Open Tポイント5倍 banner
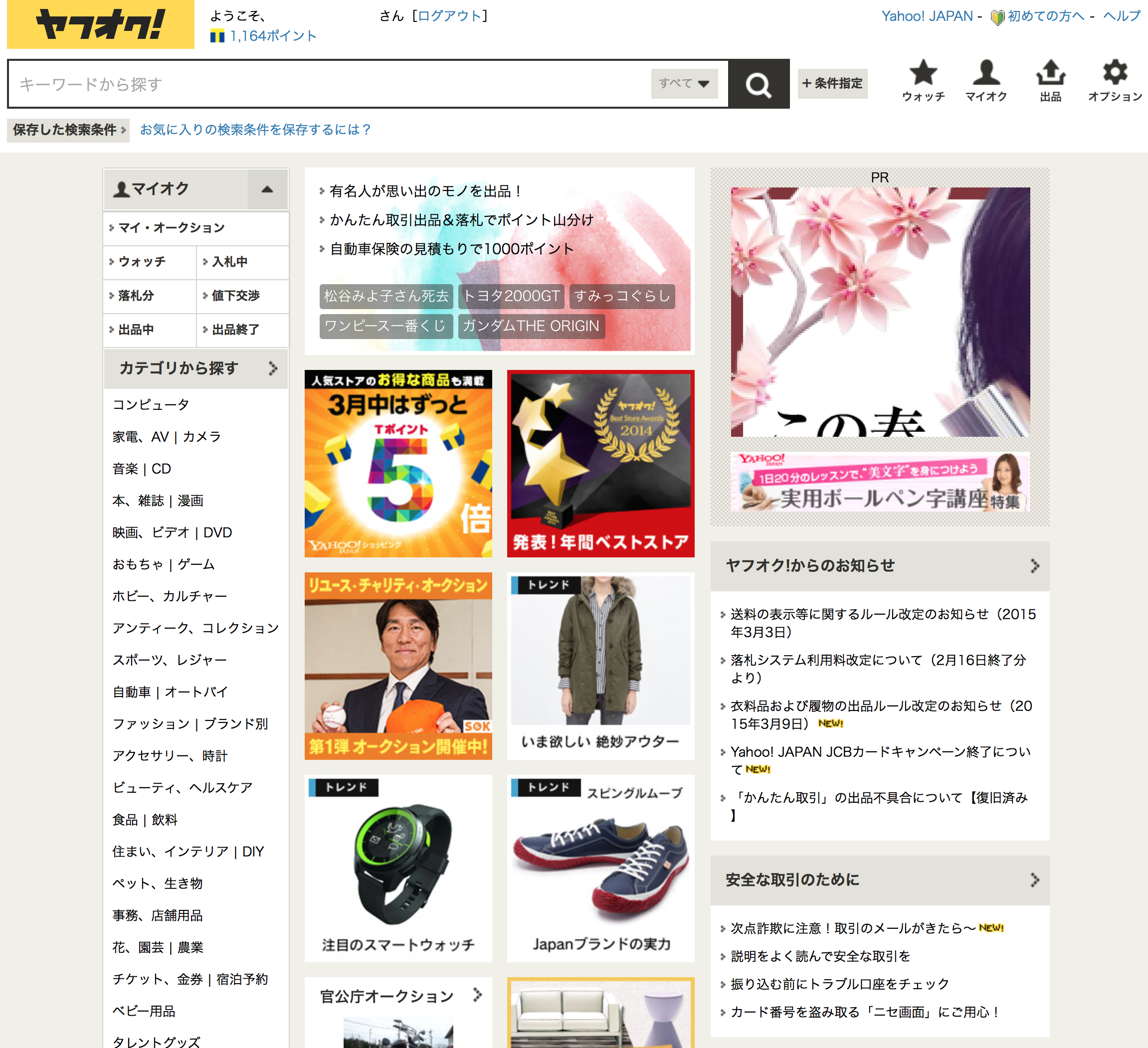Viewport: 1148px width, 1048px height. coord(398,463)
